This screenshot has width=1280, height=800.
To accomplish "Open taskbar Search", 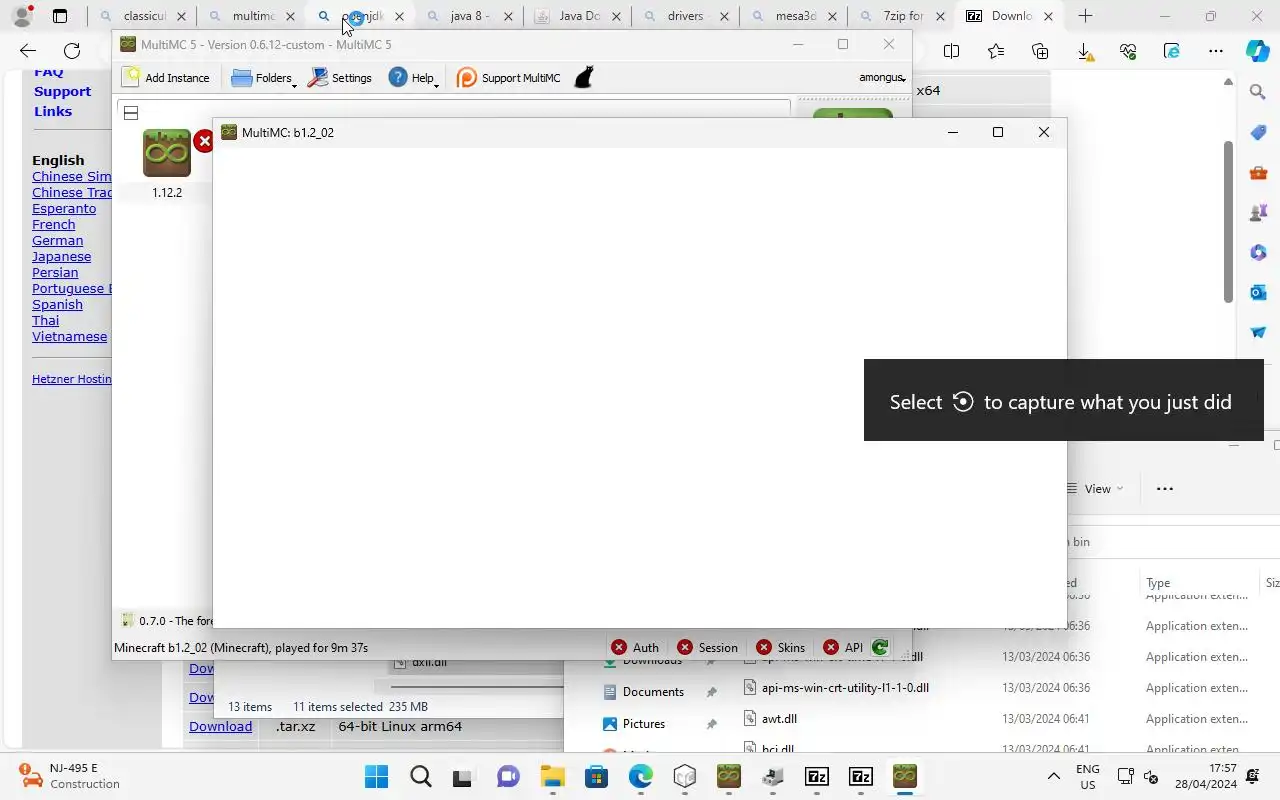I will [x=421, y=777].
